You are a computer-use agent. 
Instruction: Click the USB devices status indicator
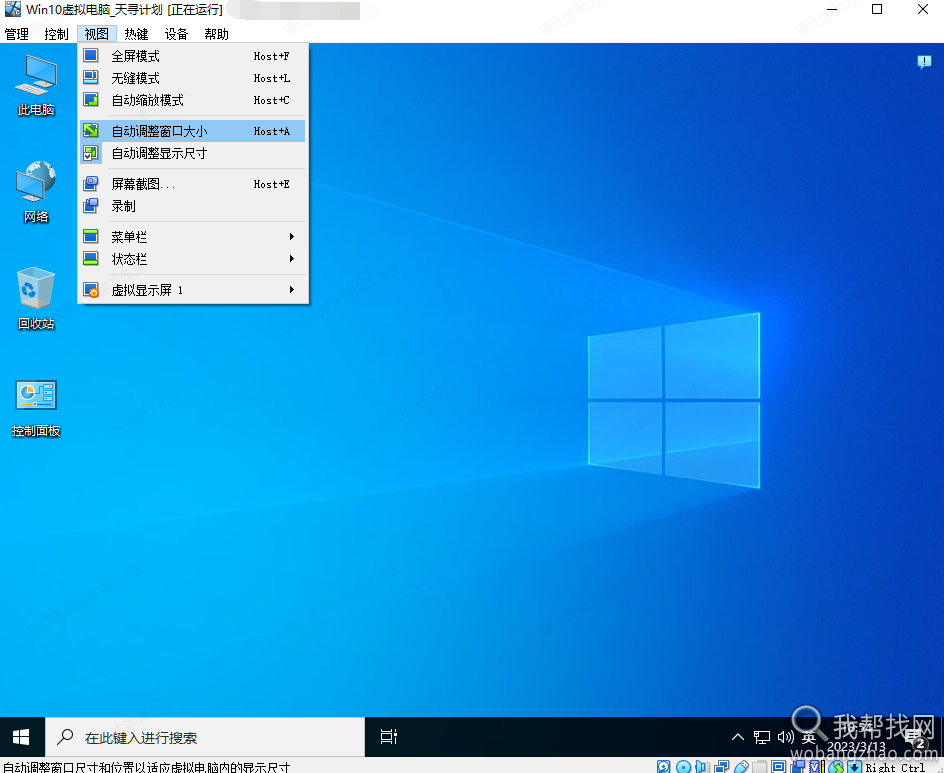(x=741, y=766)
